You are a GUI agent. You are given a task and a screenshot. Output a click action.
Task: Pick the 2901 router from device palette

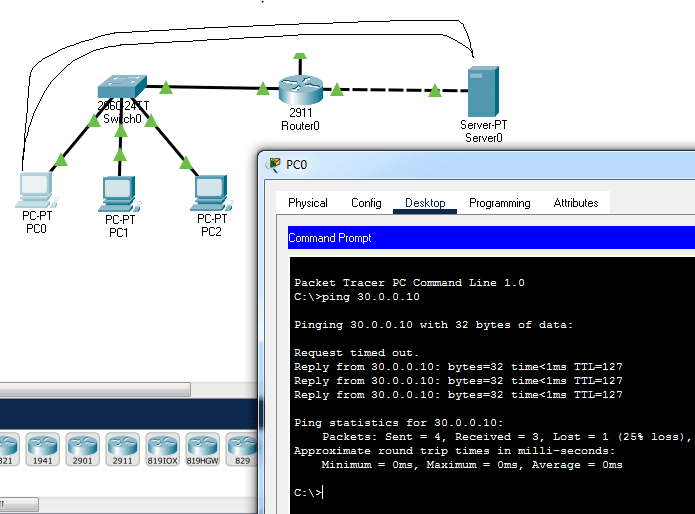tap(82, 449)
